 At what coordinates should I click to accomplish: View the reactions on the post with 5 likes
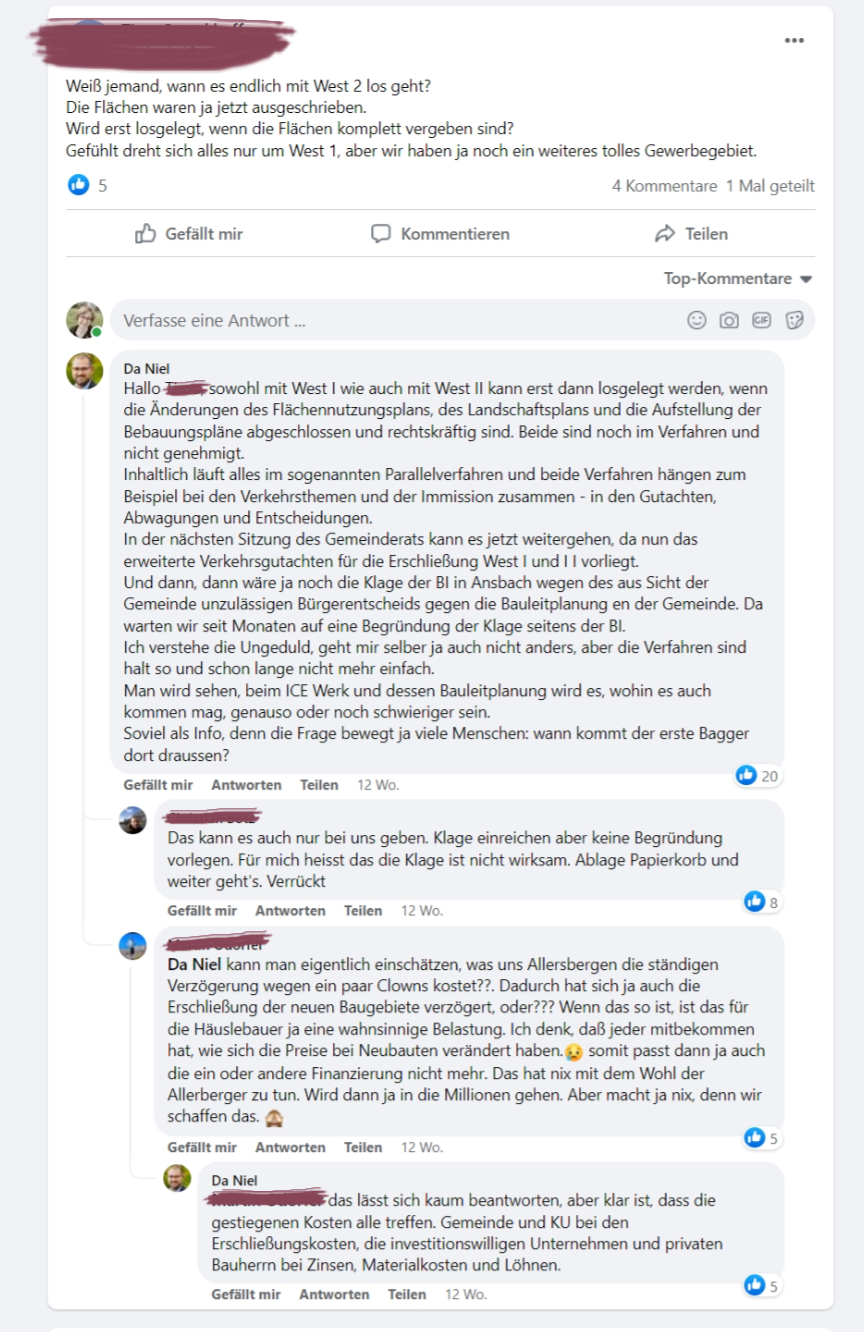pyautogui.click(x=88, y=185)
